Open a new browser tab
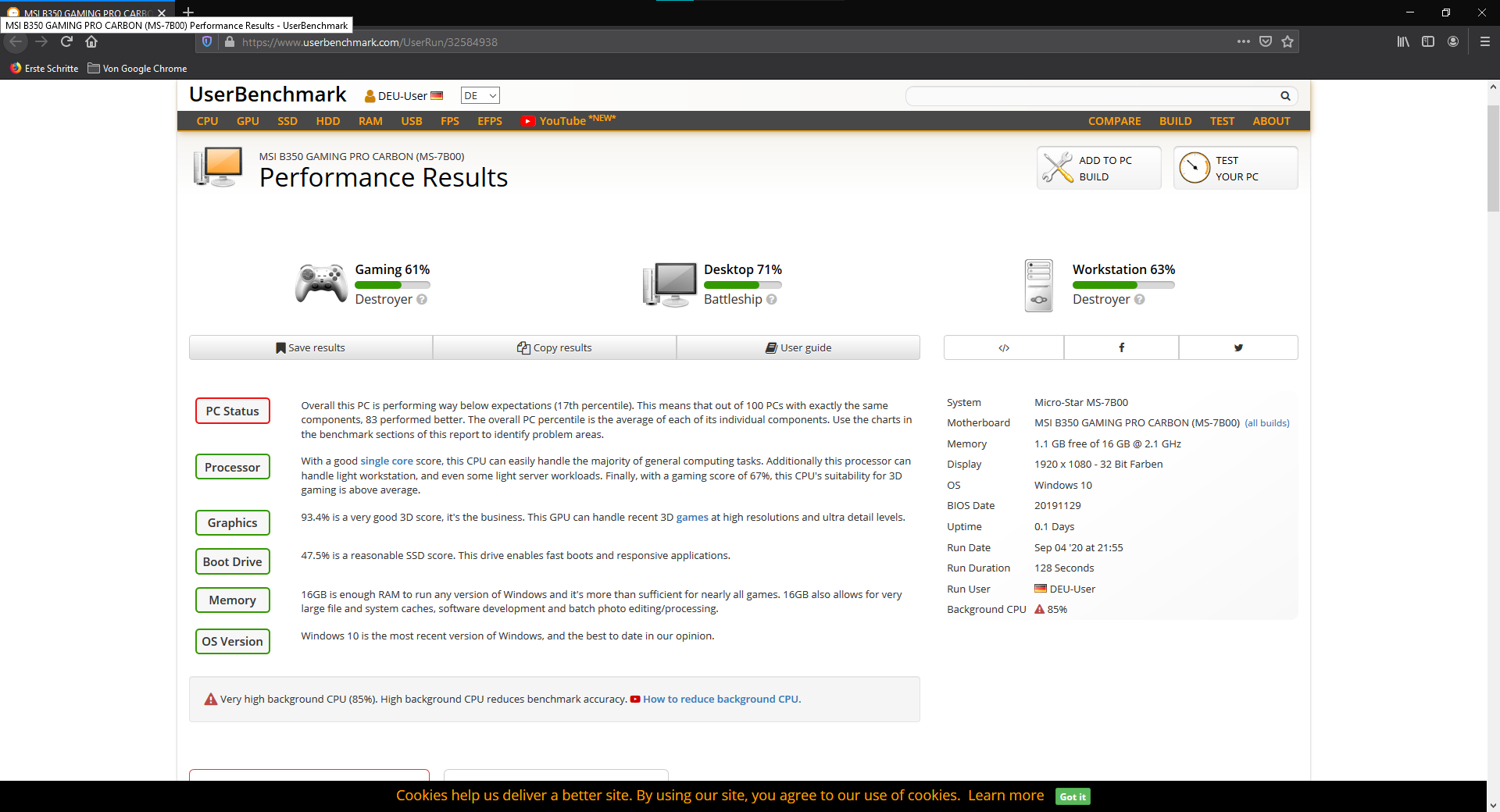1500x812 pixels. coord(188,12)
